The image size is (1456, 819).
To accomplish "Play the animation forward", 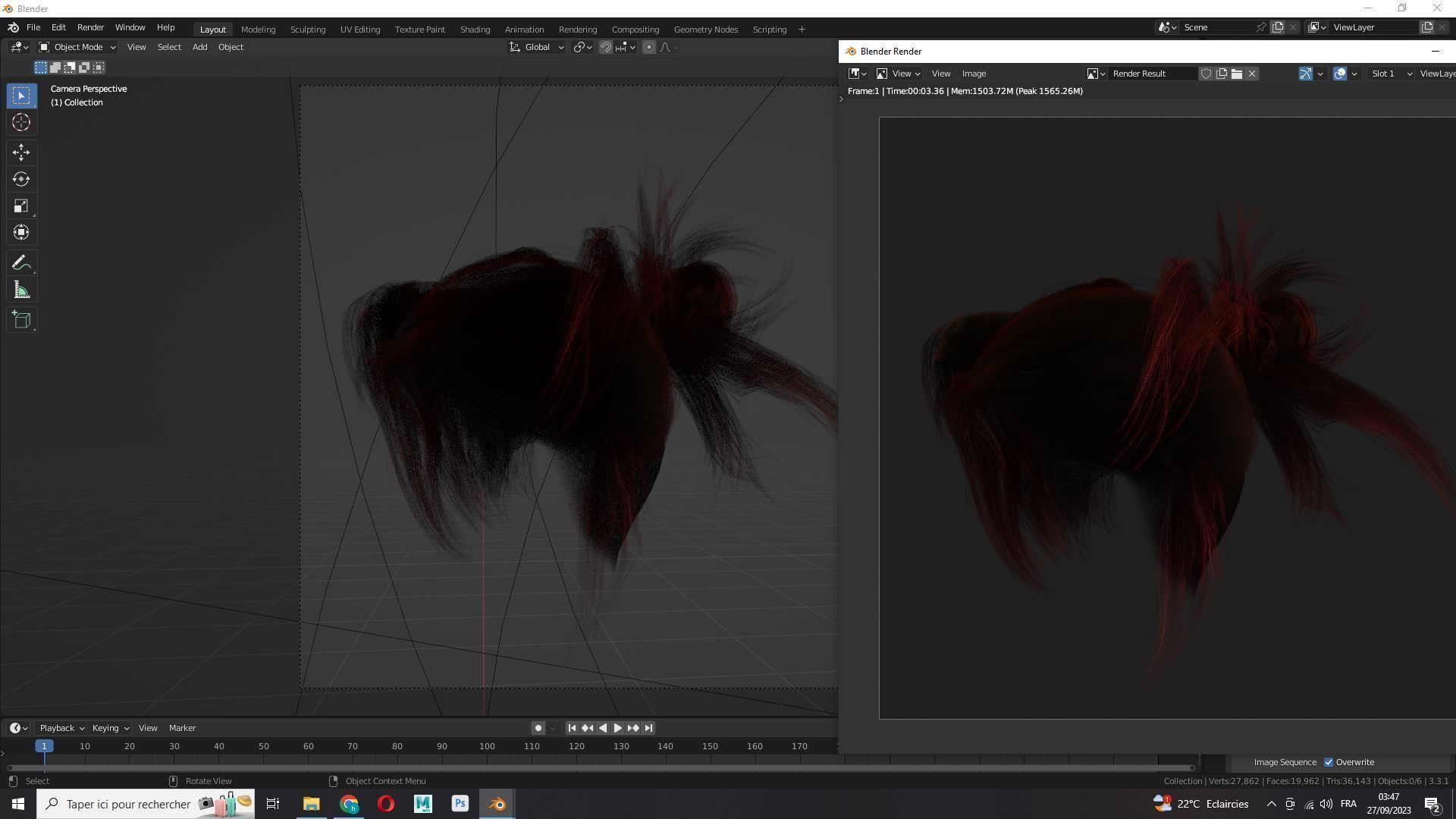I will point(618,728).
